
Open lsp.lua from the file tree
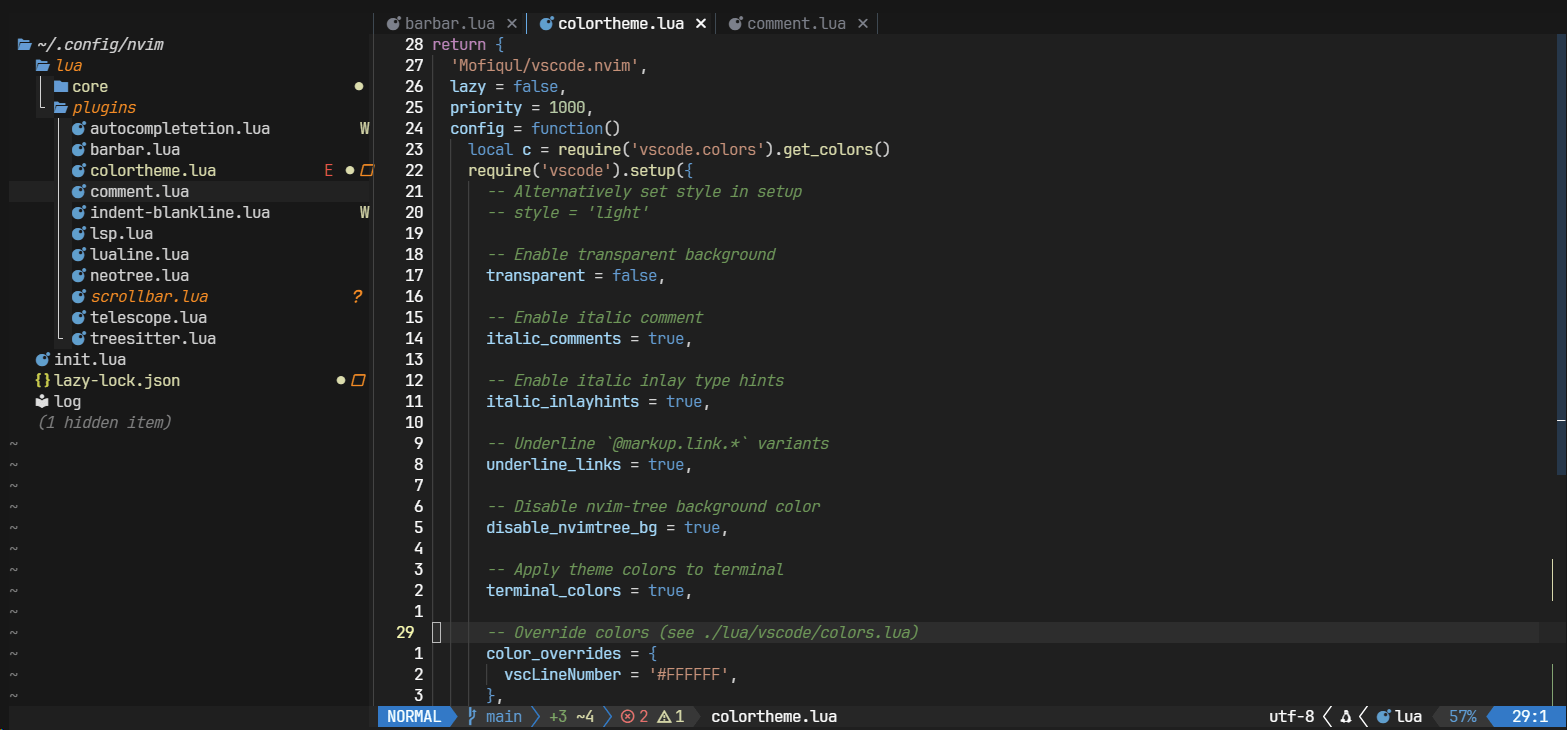(x=121, y=234)
